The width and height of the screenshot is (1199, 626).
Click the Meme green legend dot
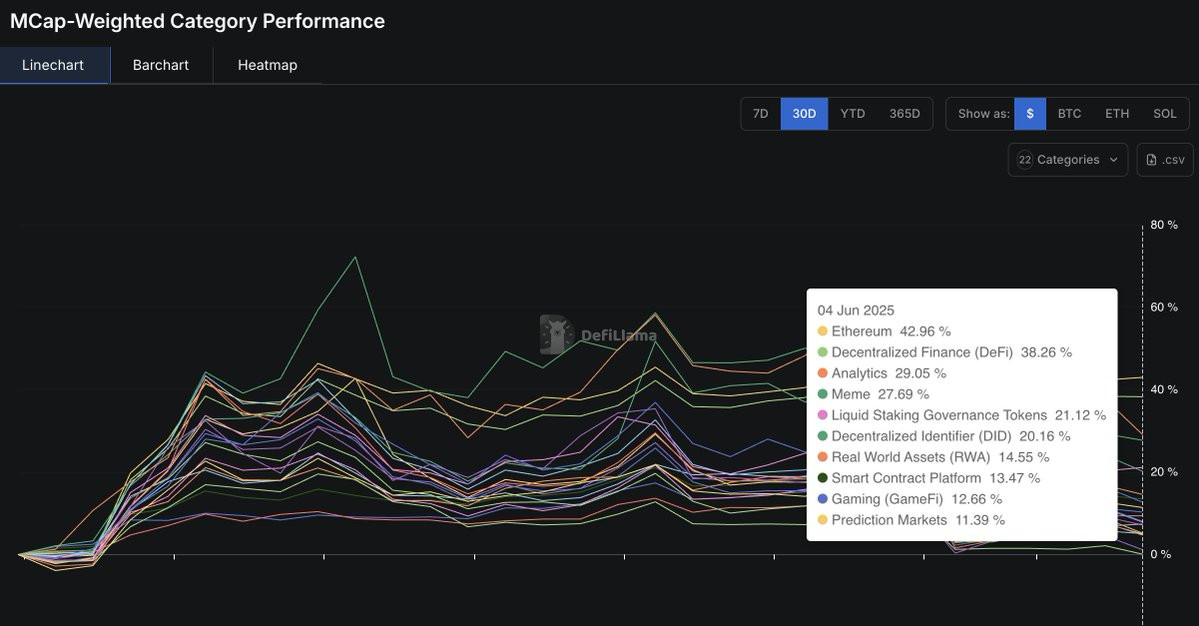[823, 394]
